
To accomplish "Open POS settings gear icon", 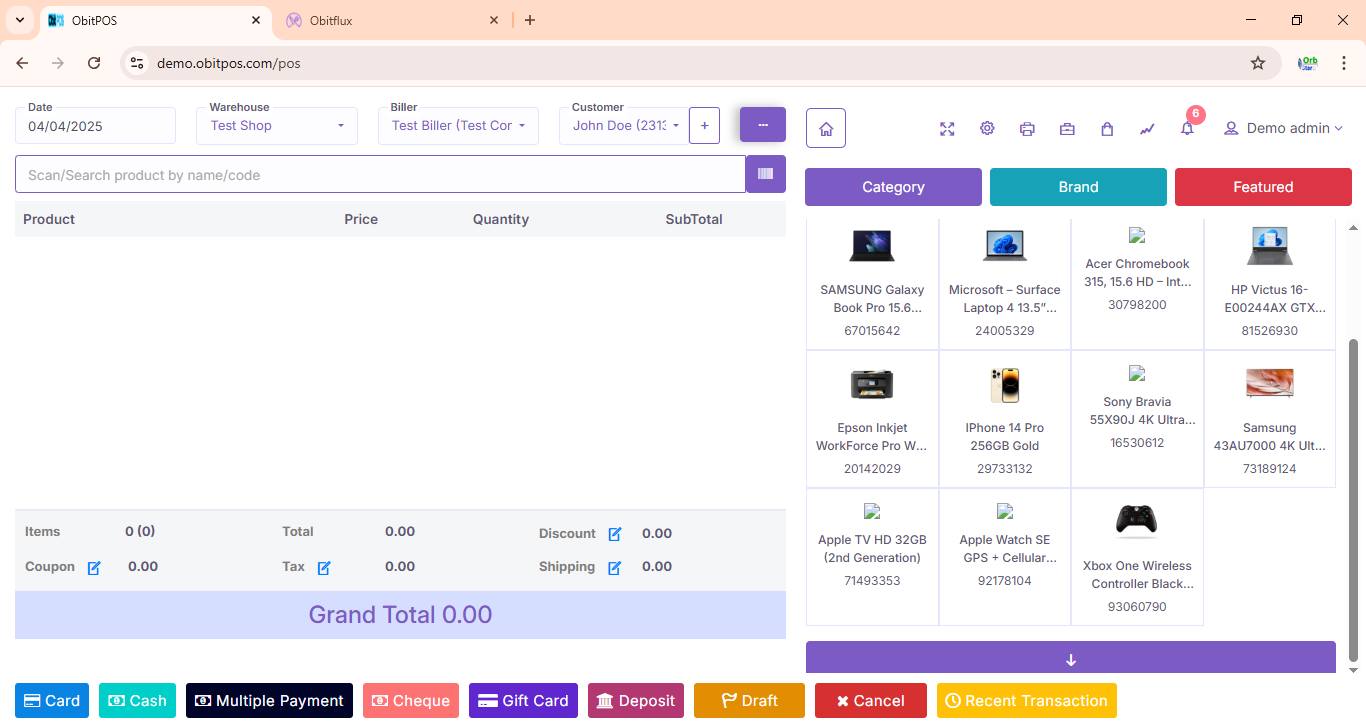I will coord(987,129).
